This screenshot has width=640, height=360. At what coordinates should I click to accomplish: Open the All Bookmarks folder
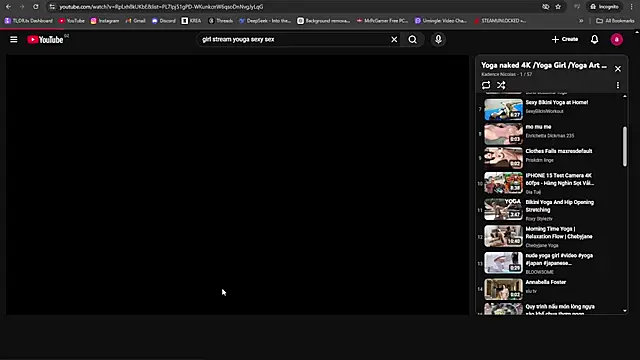[615, 21]
